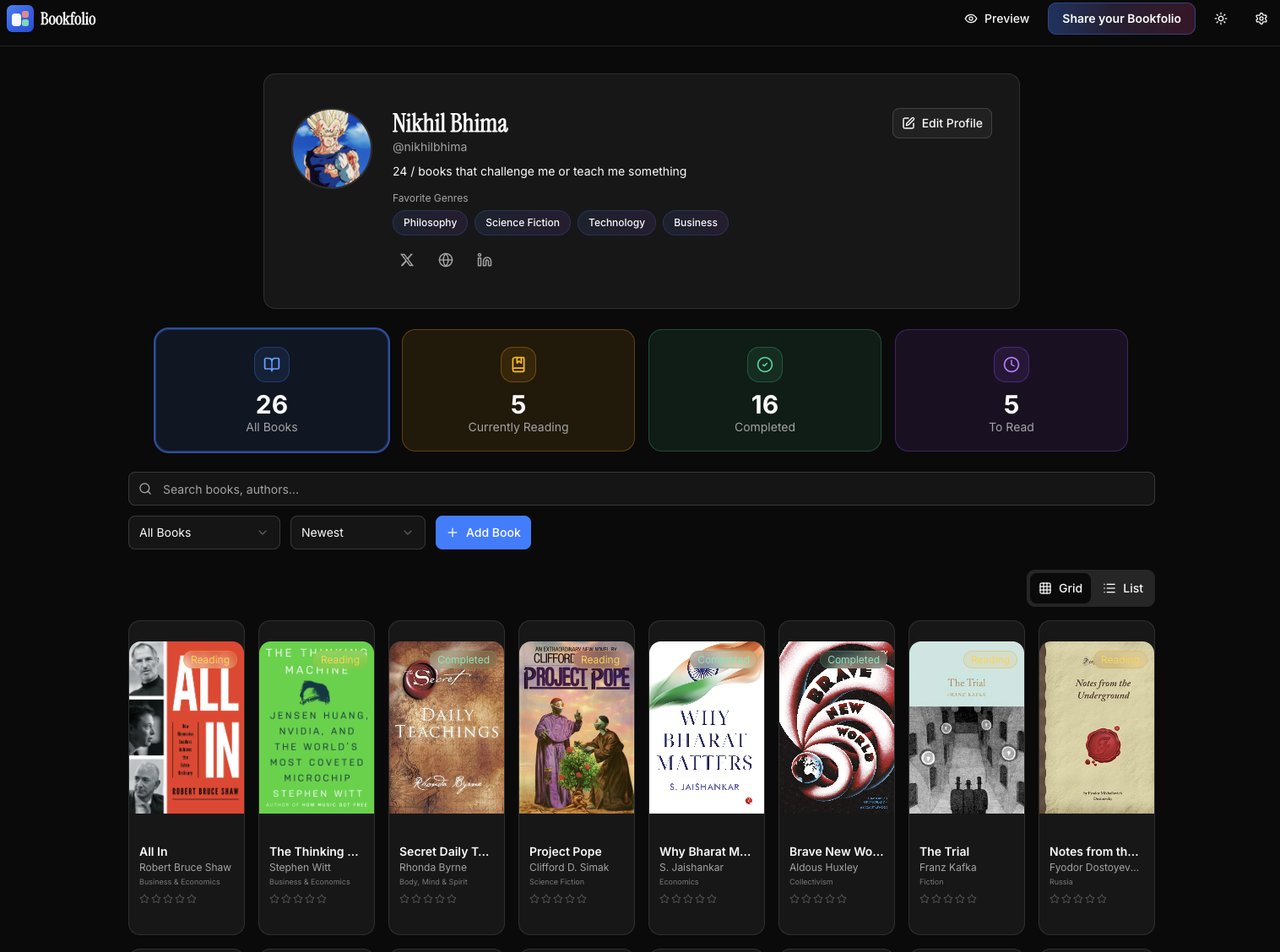Click the X (Twitter) profile icon

[x=407, y=260]
